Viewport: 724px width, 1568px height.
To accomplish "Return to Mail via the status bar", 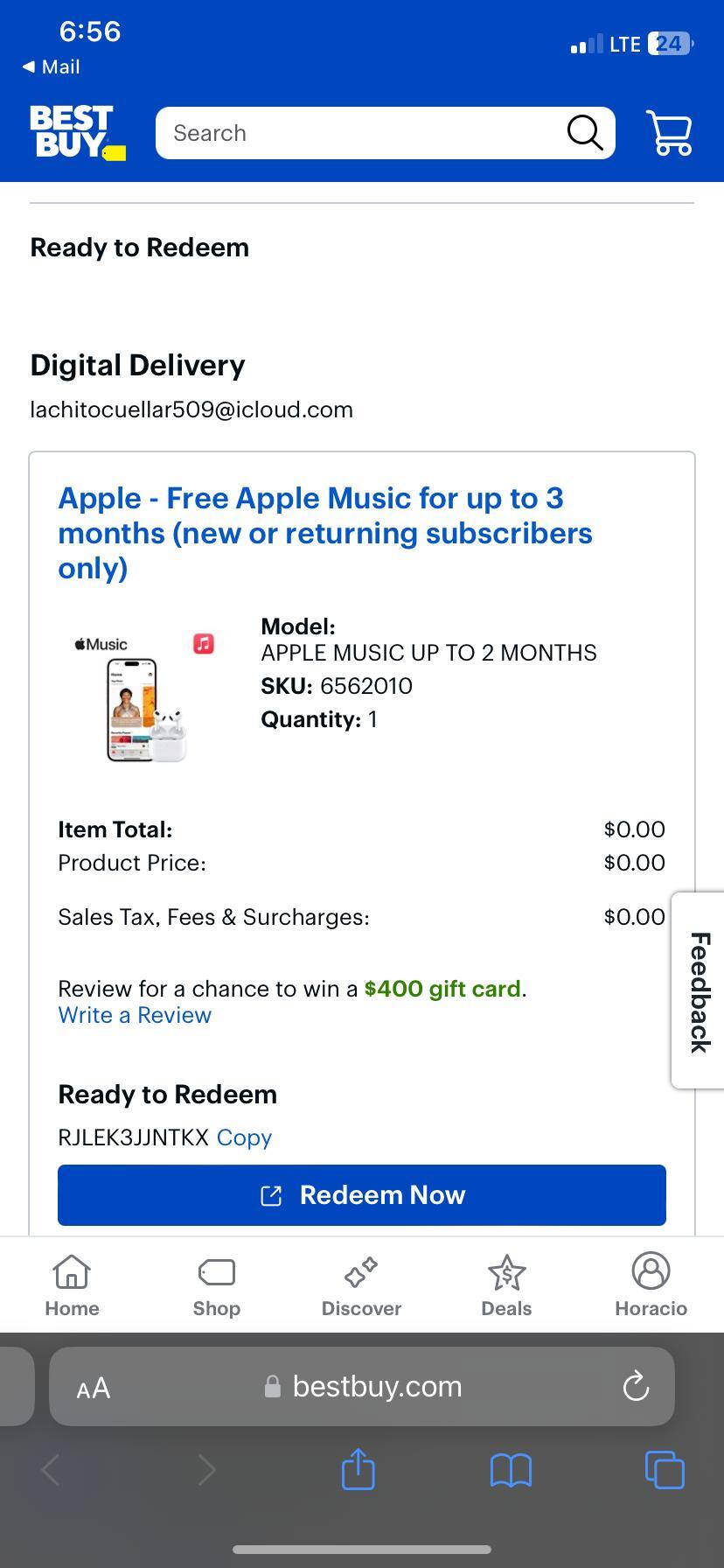I will point(51,66).
